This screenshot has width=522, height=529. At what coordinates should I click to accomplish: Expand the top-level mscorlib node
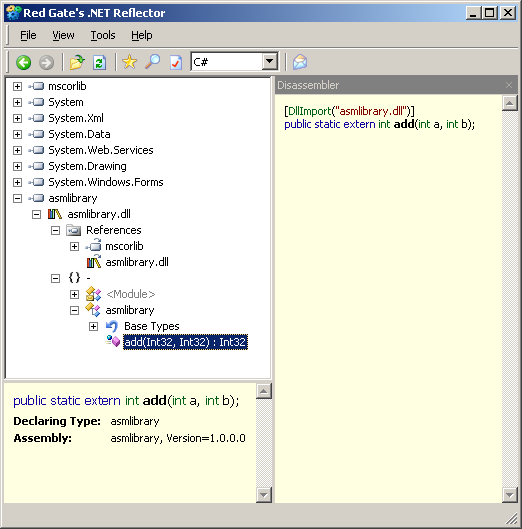point(17,86)
